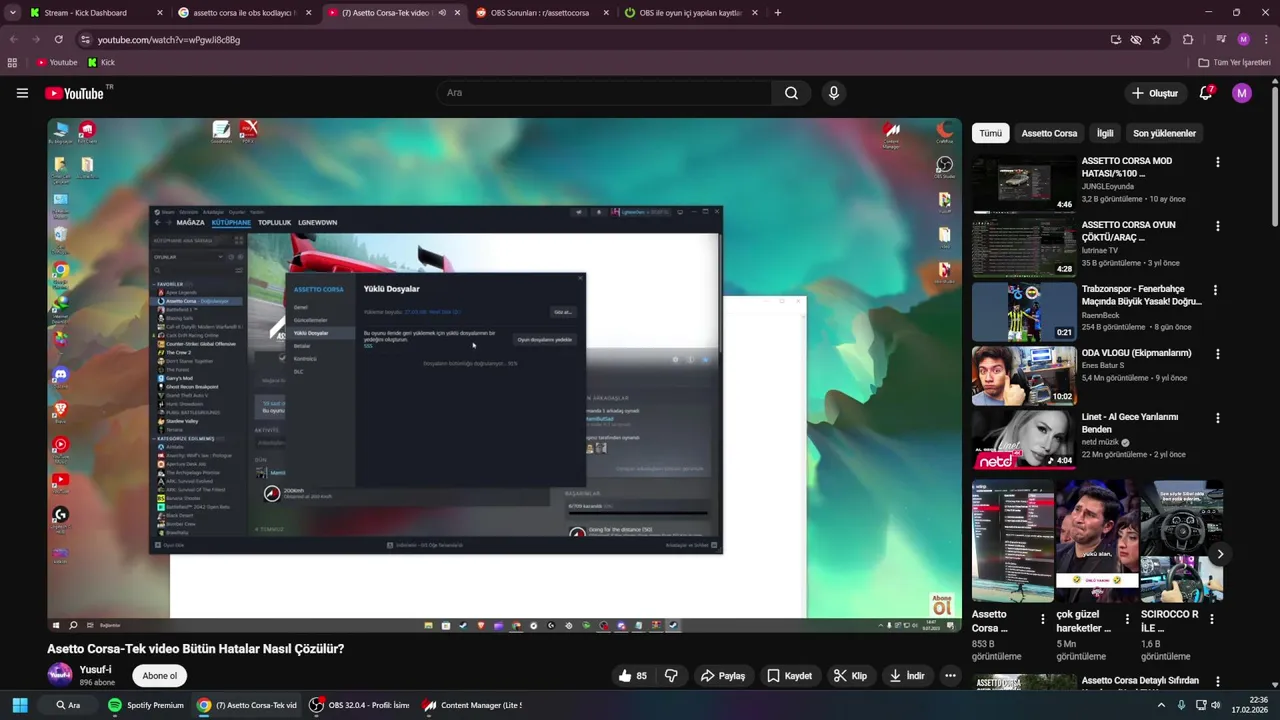1280x720 pixels.
Task: Download the video with İndir
Action: point(906,676)
